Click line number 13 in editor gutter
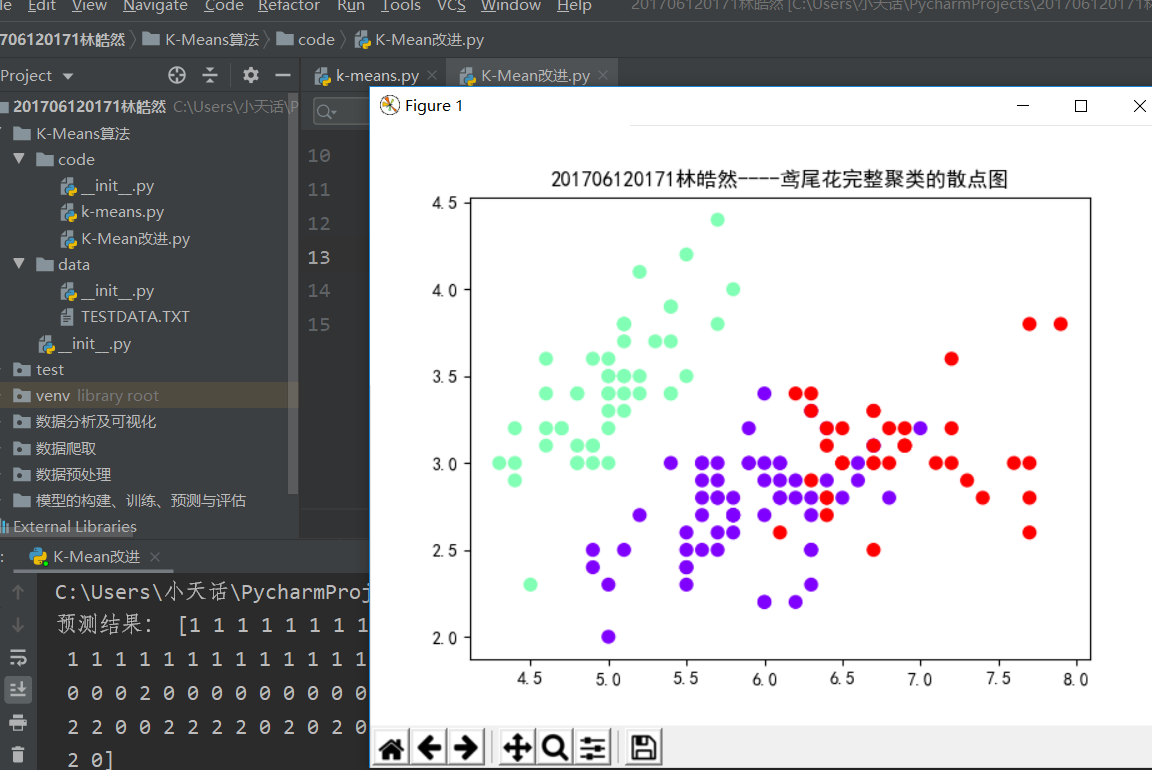The width and height of the screenshot is (1152, 770). (x=319, y=257)
